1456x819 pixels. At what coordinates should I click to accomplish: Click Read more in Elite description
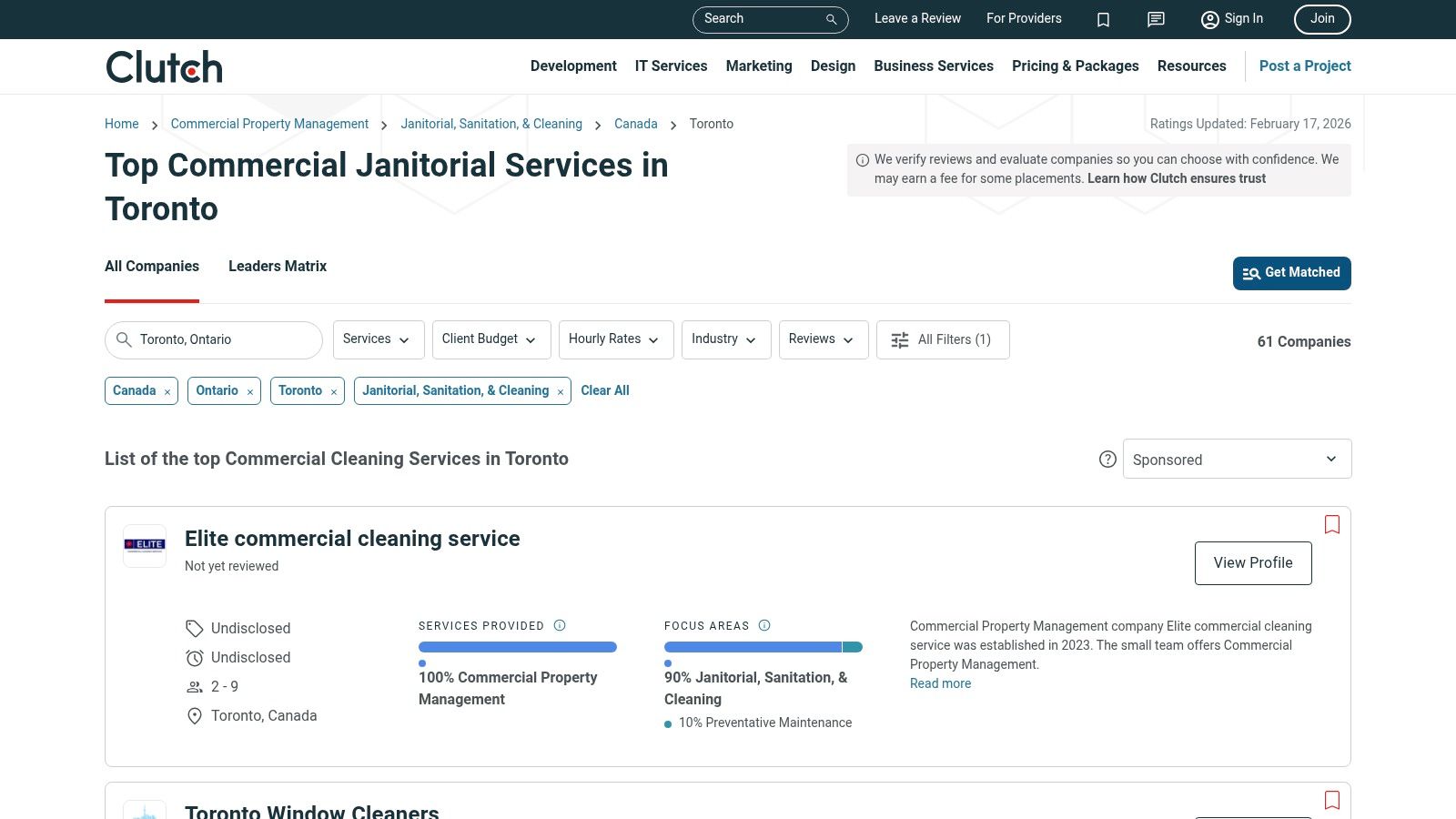tap(940, 683)
